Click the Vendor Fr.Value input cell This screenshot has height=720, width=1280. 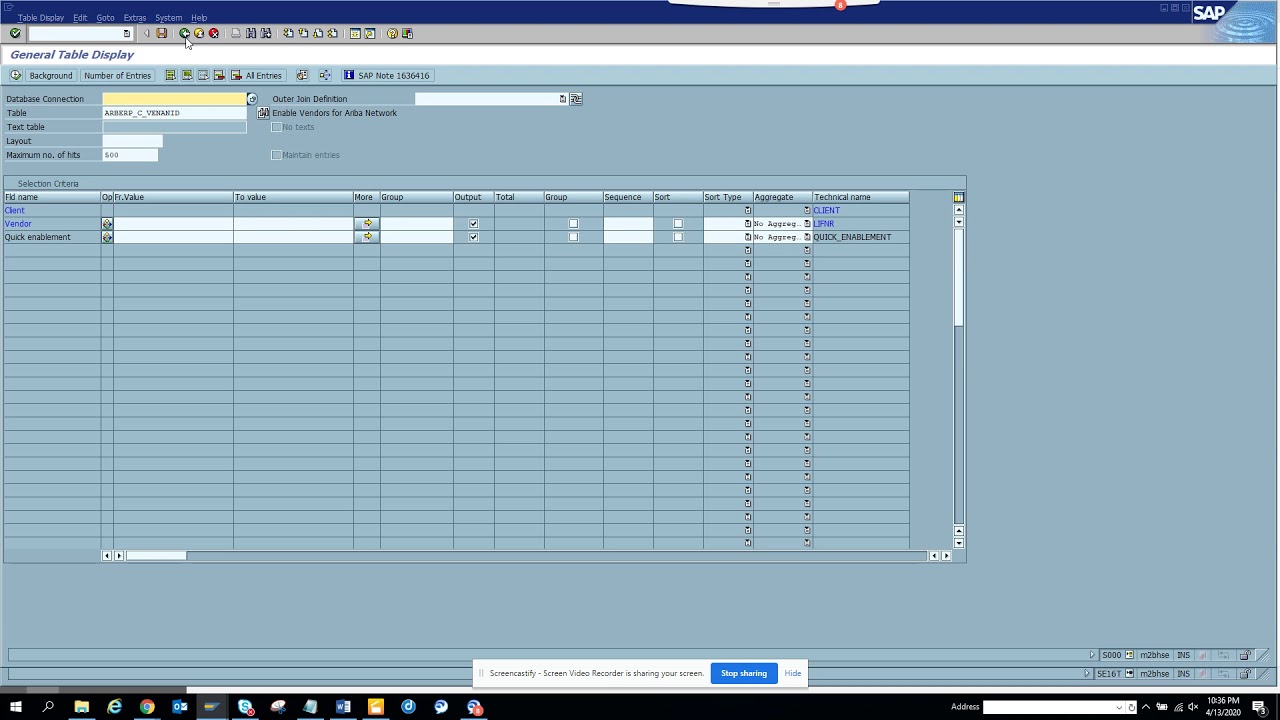coord(173,224)
